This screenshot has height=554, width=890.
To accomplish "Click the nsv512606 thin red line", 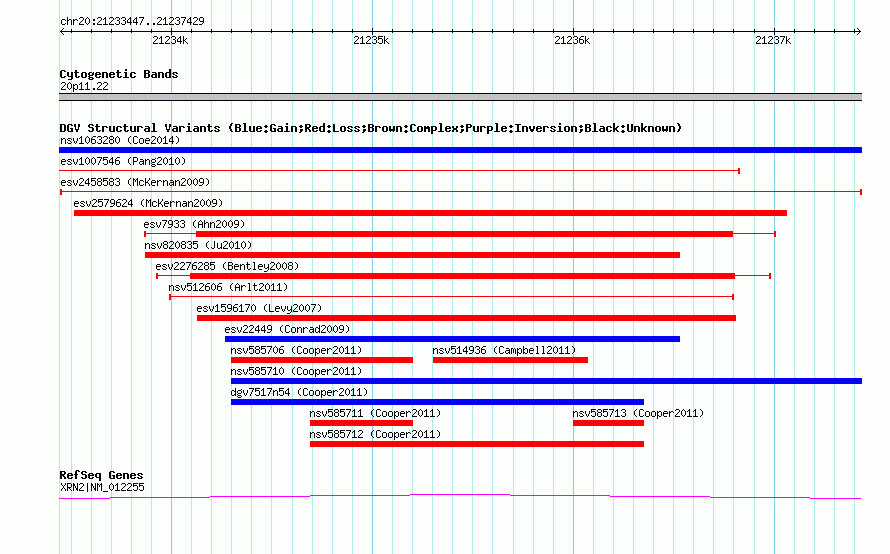I will coord(452,297).
